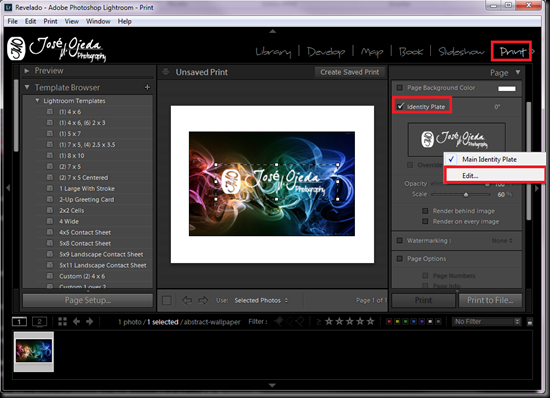
Task: Set first star rating filter
Action: [x=329, y=321]
